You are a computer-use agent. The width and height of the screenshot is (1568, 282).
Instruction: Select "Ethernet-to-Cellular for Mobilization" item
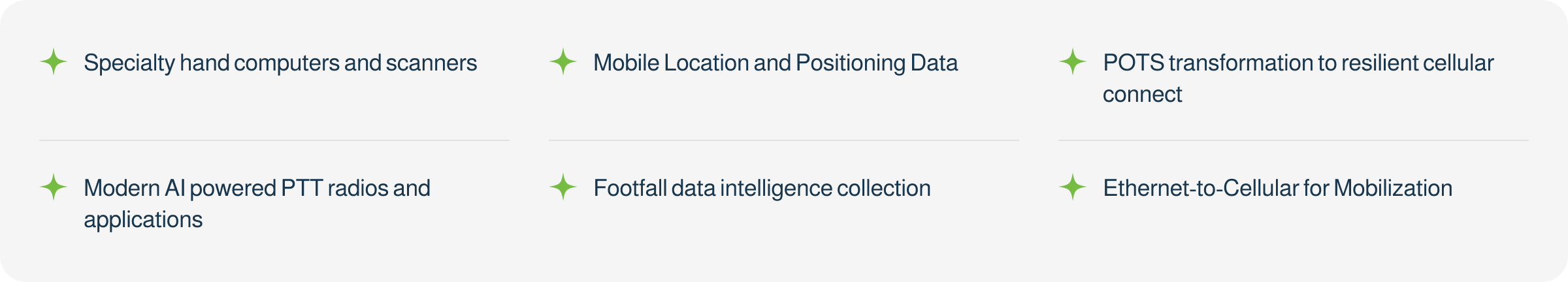click(x=1277, y=188)
